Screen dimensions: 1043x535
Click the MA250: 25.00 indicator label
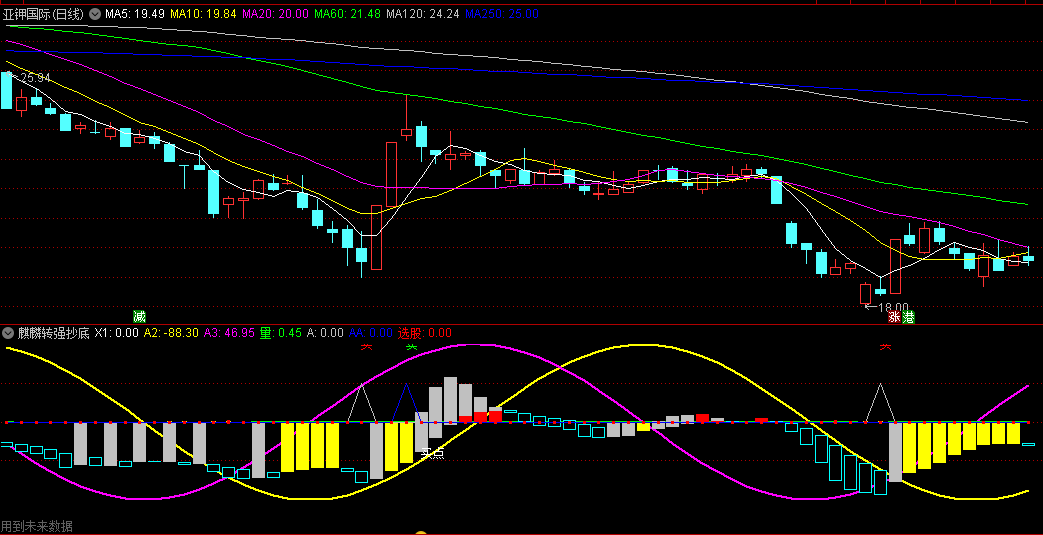(x=502, y=14)
